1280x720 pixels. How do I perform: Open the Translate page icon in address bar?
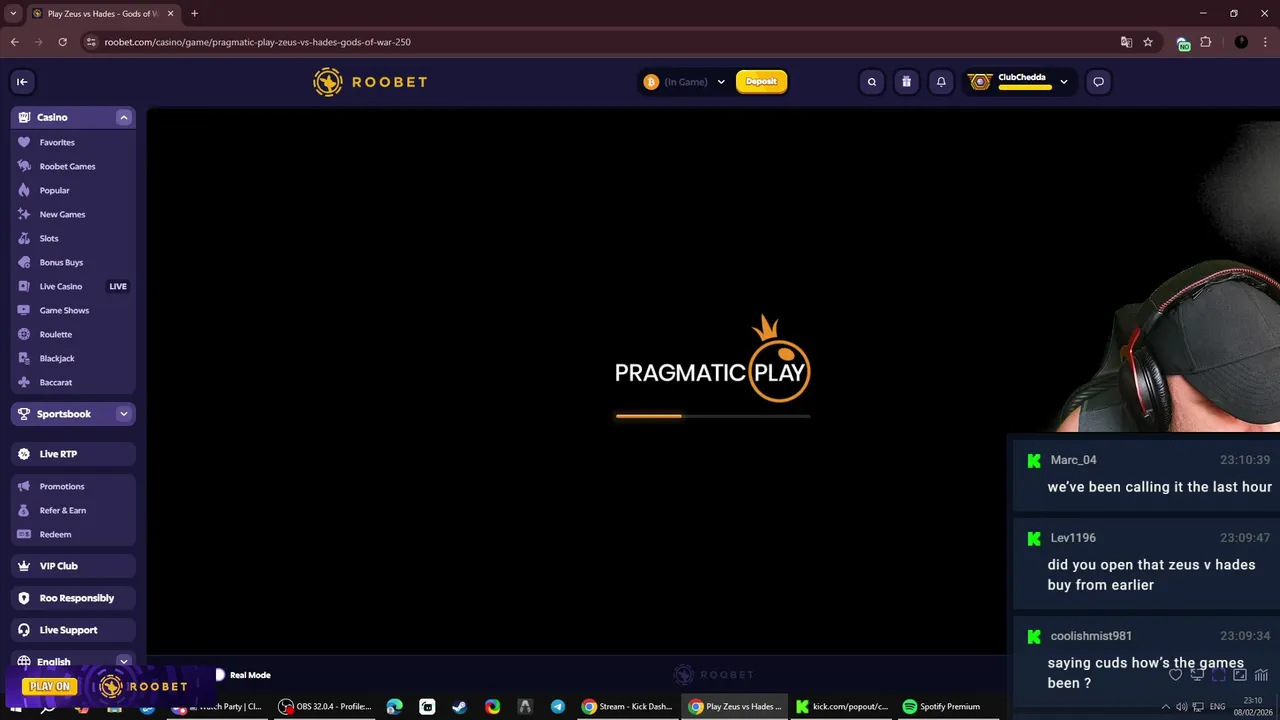click(1126, 42)
